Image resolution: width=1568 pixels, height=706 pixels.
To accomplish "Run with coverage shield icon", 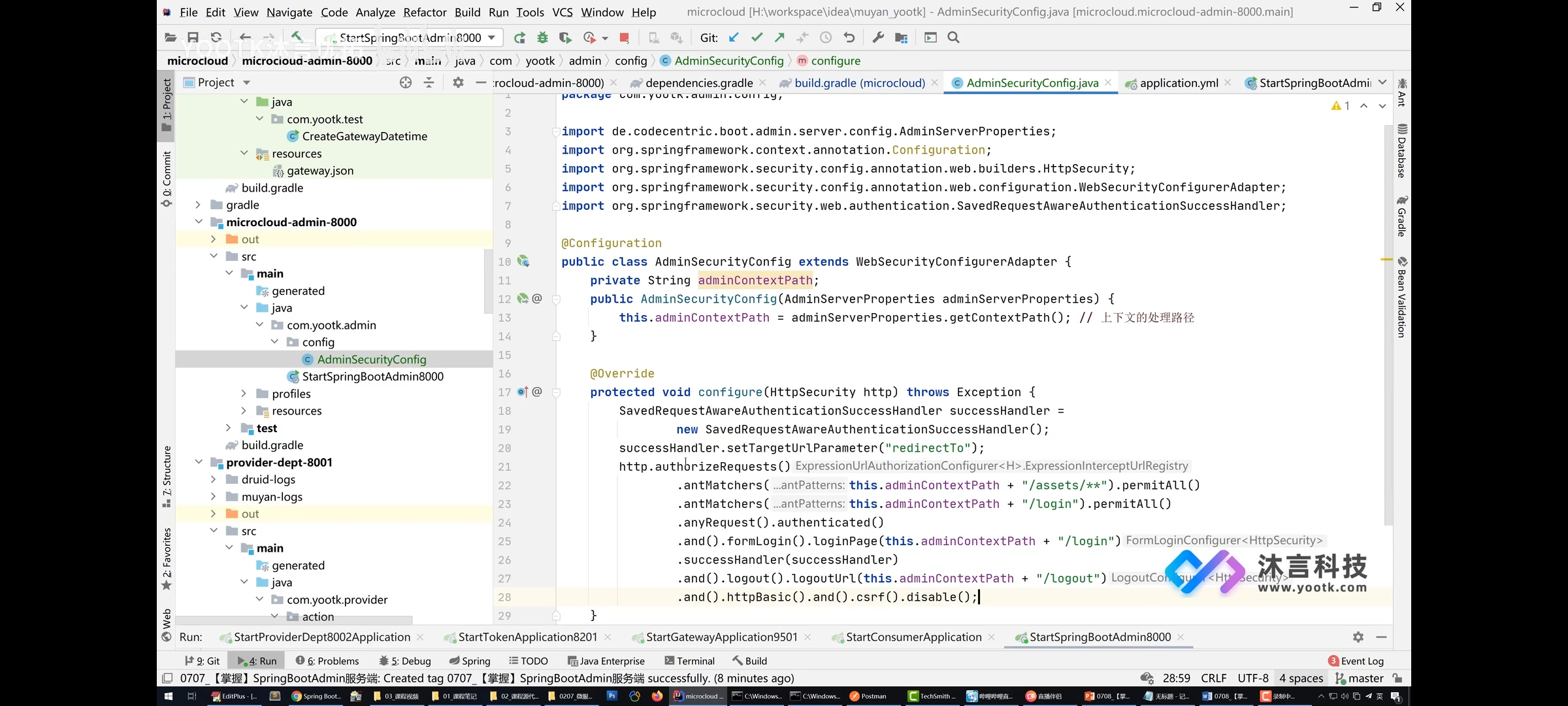I will point(565,37).
